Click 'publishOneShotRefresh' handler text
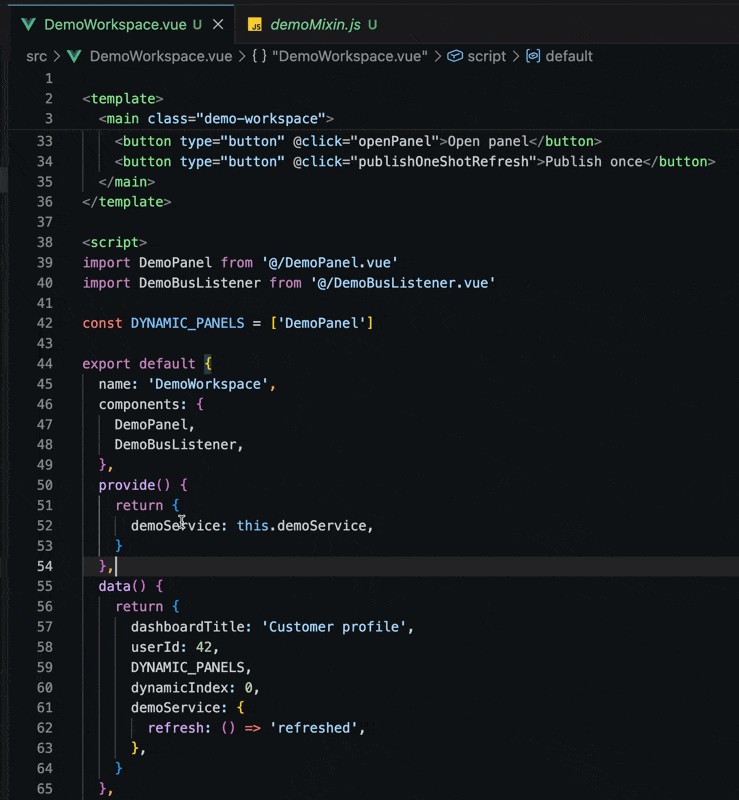739x800 pixels. [444, 162]
